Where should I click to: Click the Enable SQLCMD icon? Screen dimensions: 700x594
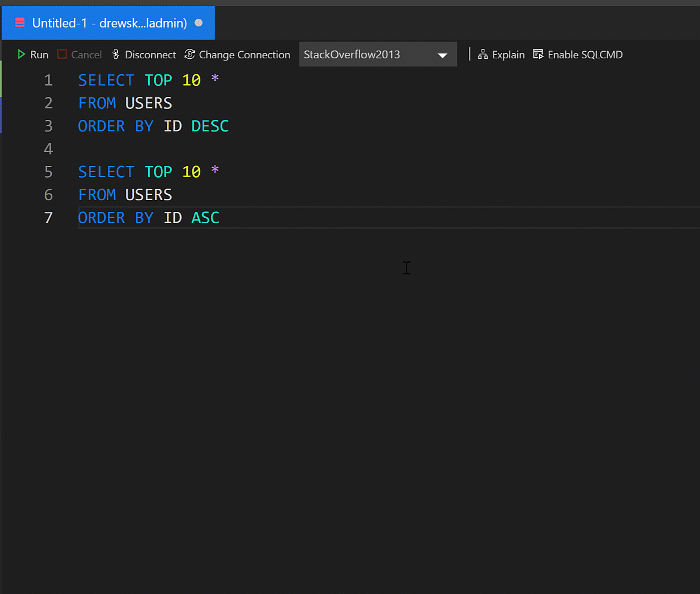point(538,54)
